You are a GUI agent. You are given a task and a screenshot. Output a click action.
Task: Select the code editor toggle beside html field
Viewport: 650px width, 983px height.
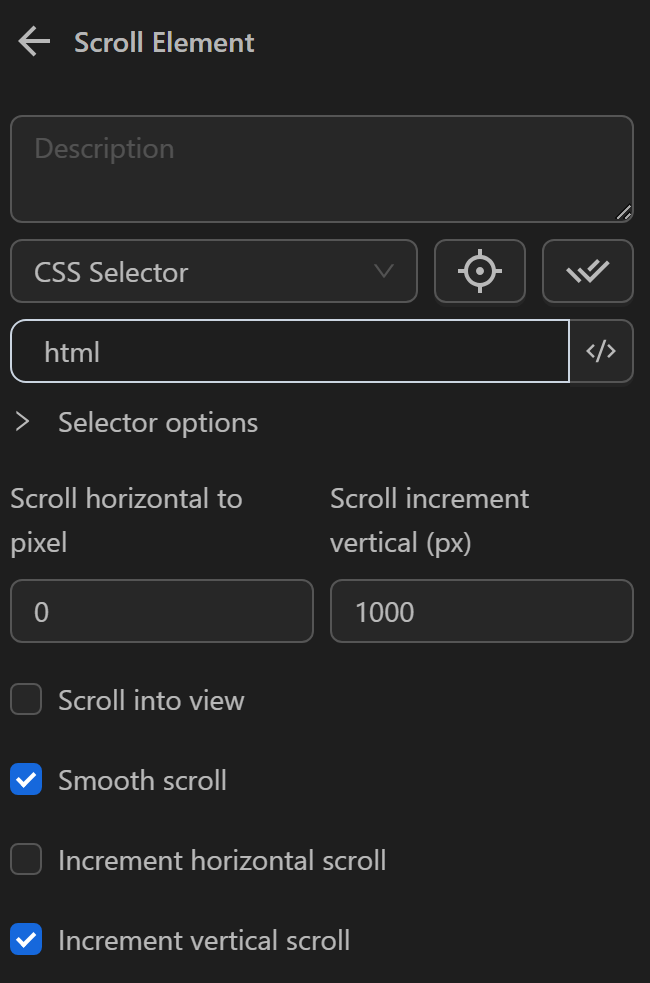pos(602,351)
